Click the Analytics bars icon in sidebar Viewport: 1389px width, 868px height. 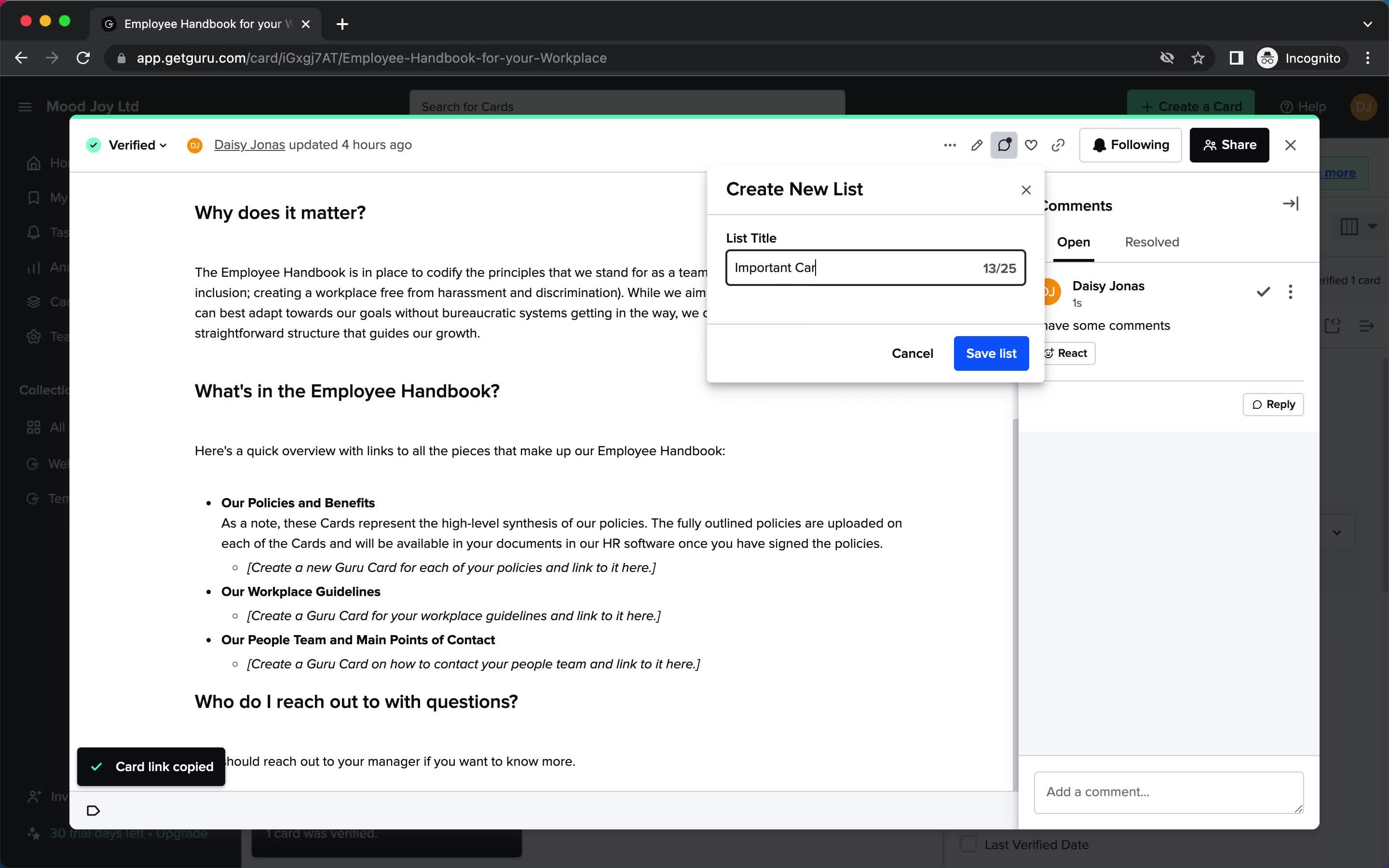pyautogui.click(x=34, y=268)
